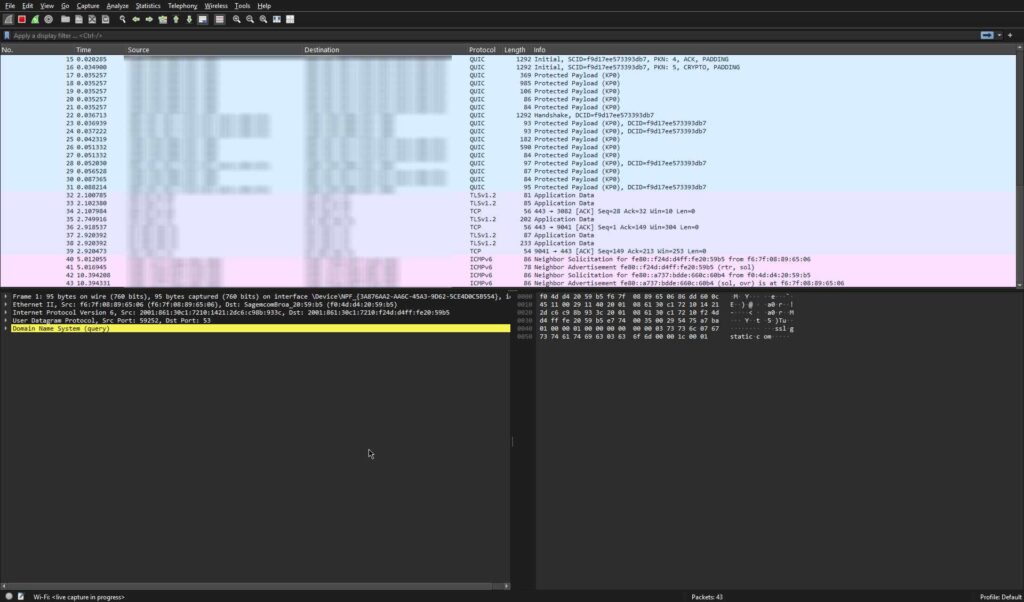Toggle auto-scroll during live capture
This screenshot has width=1024, height=602.
[204, 19]
